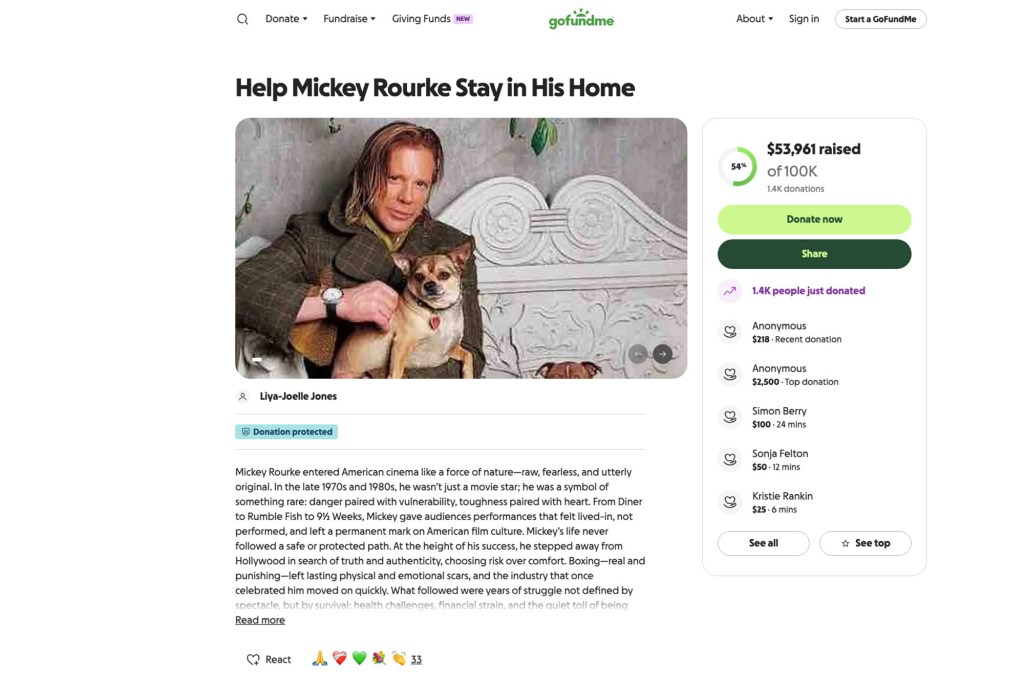Click the organizer person icon next to Liya-Joelle Jones
Screen dimensions: 1024x697
(x=242, y=396)
